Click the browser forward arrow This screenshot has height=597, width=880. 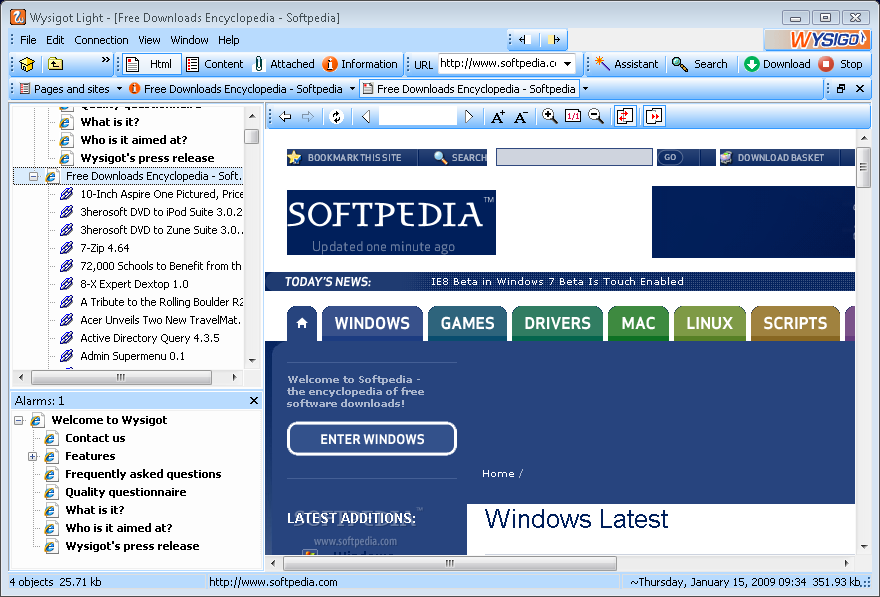tap(308, 117)
